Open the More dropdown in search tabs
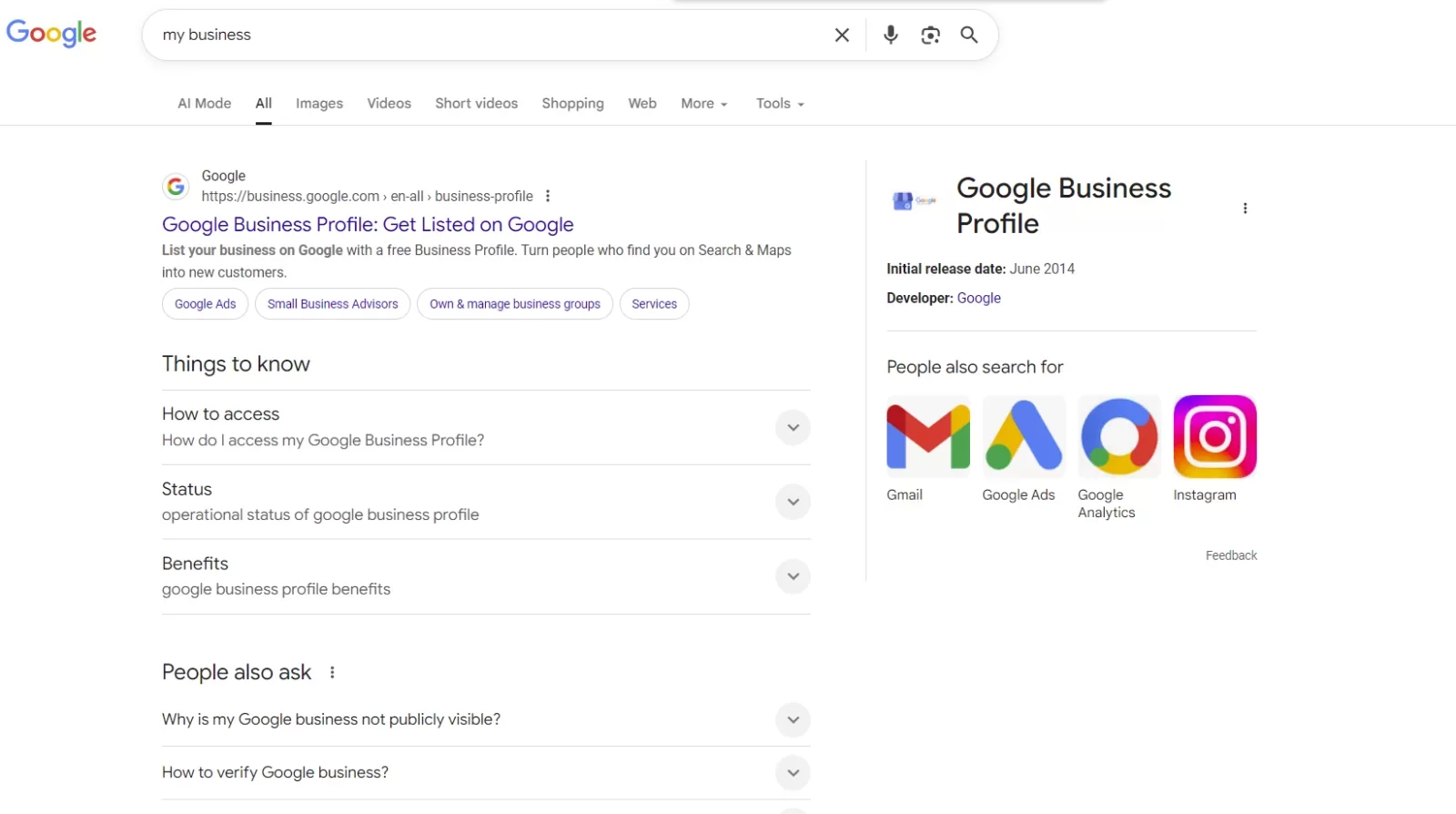Screen dimensions: 1456x814 (x=704, y=104)
